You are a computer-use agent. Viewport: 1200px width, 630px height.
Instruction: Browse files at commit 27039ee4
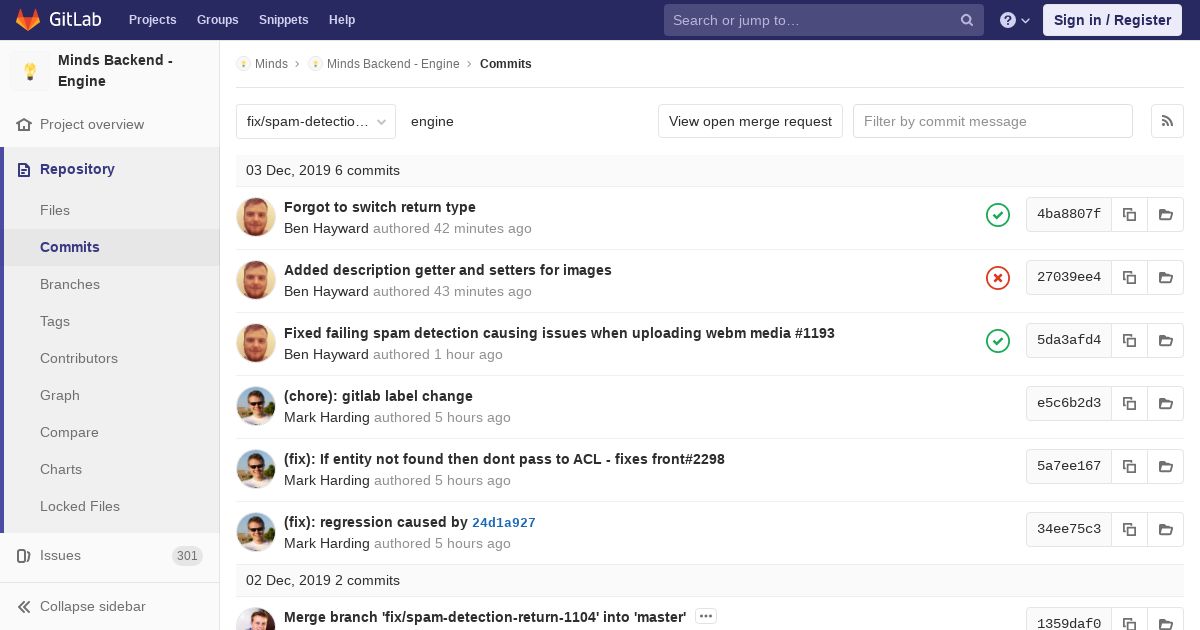1165,277
